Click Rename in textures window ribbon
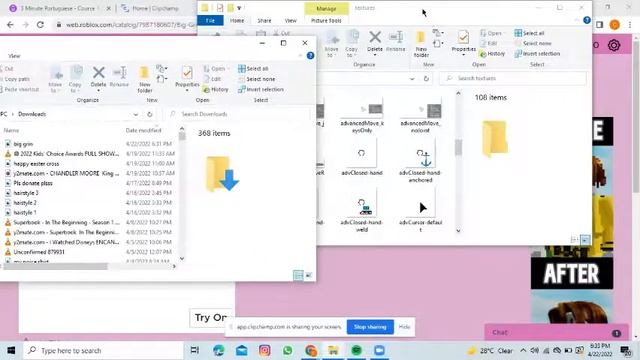Screen dimensions: 640x360 point(396,42)
